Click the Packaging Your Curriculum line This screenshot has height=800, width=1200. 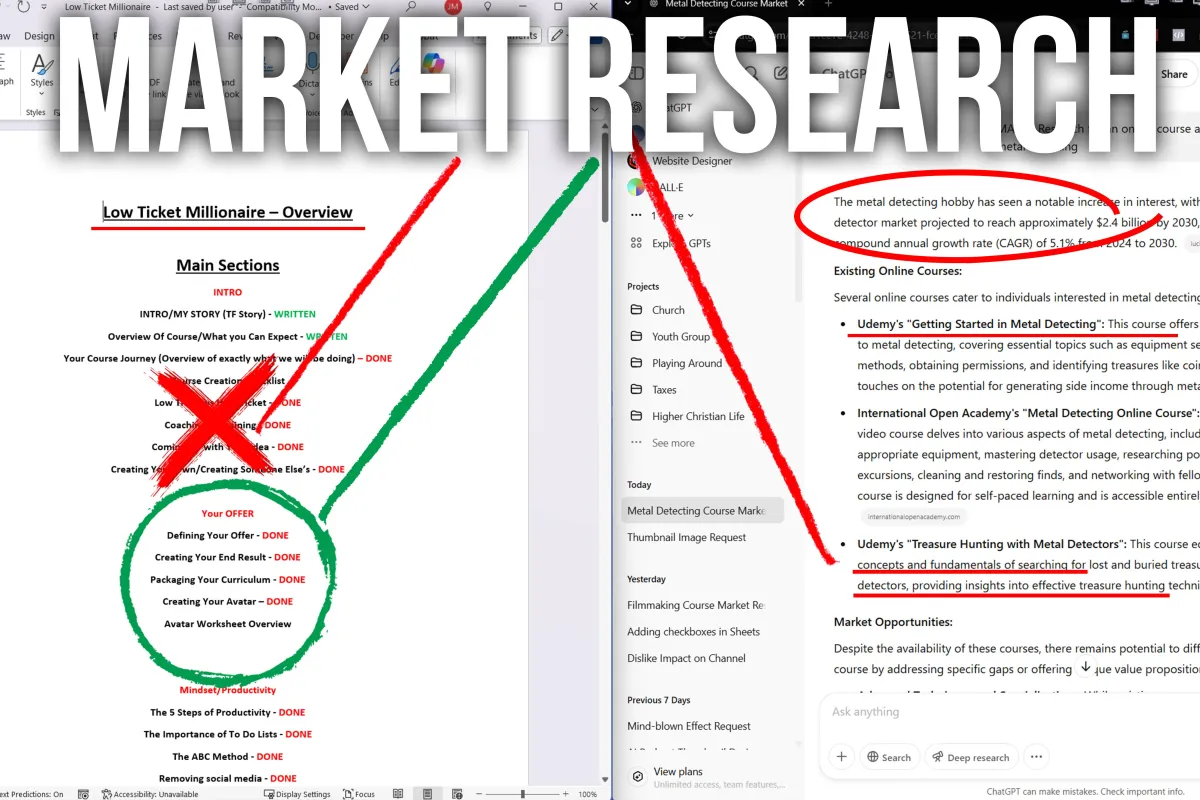coord(228,579)
